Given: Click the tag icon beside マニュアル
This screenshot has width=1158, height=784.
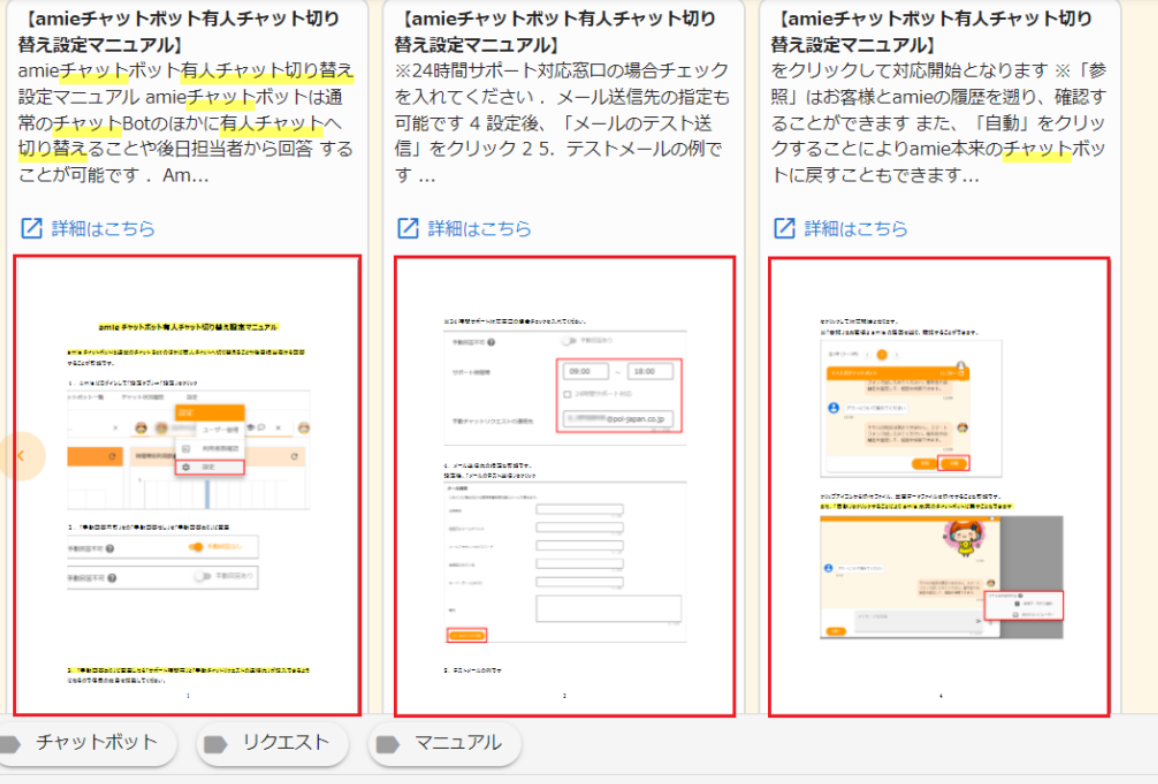Looking at the screenshot, I should 388,743.
